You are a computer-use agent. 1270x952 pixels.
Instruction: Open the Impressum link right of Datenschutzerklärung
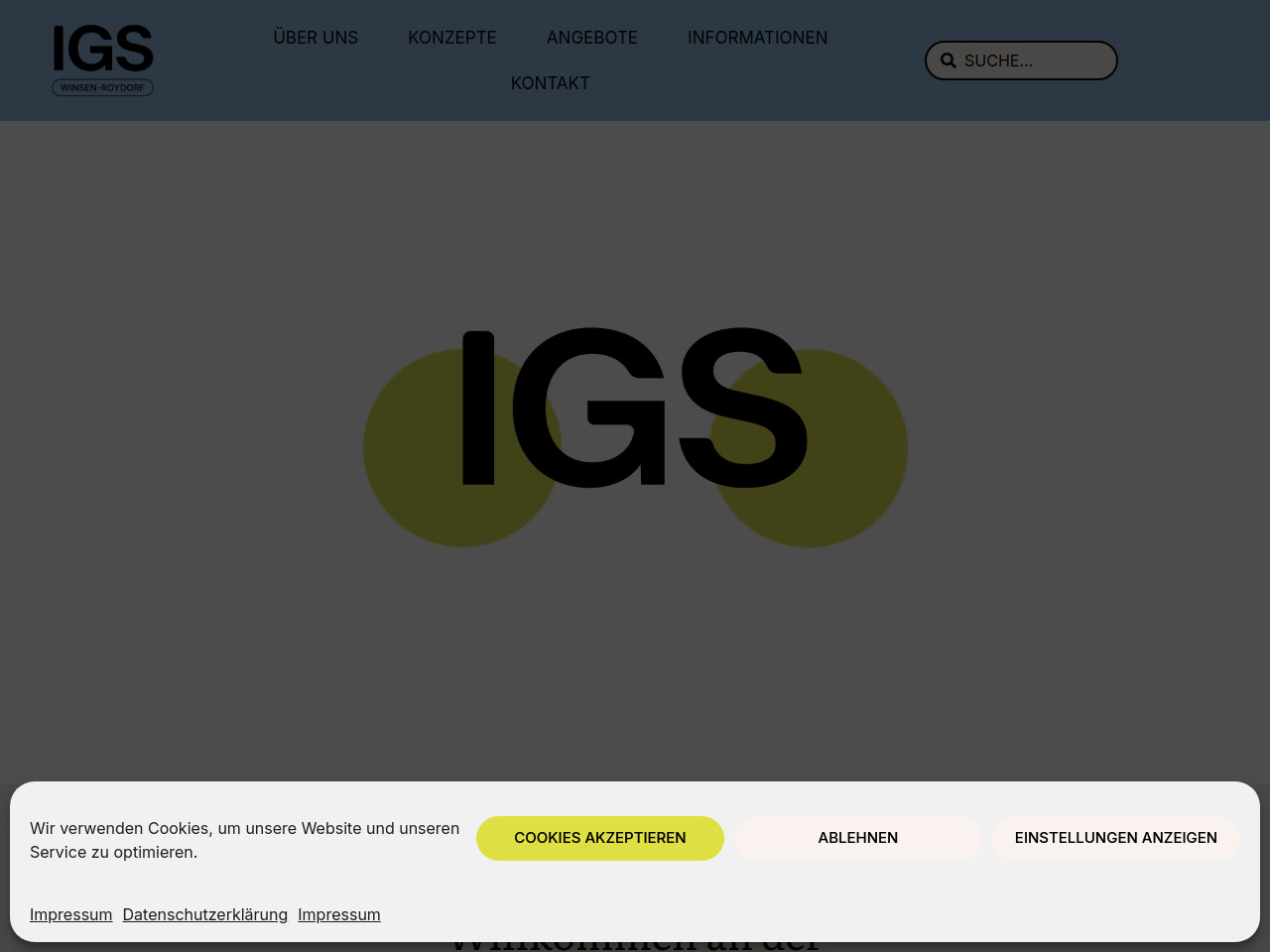click(339, 914)
